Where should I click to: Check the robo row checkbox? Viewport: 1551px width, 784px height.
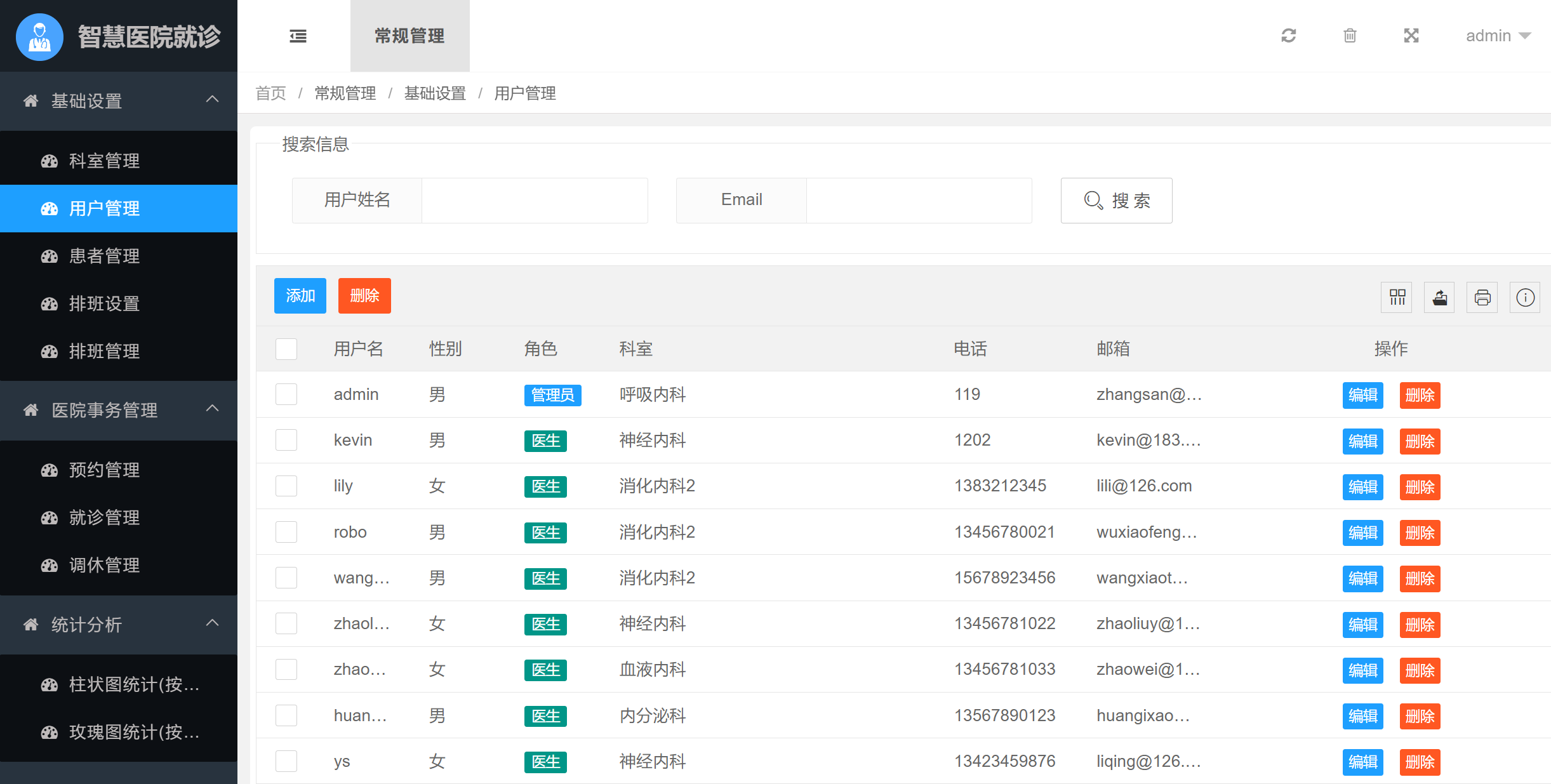(x=286, y=532)
